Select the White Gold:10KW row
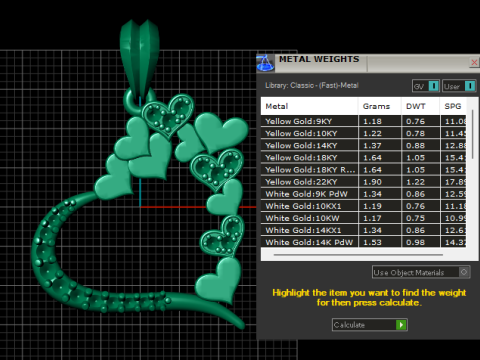480x360 pixels. tap(363, 218)
